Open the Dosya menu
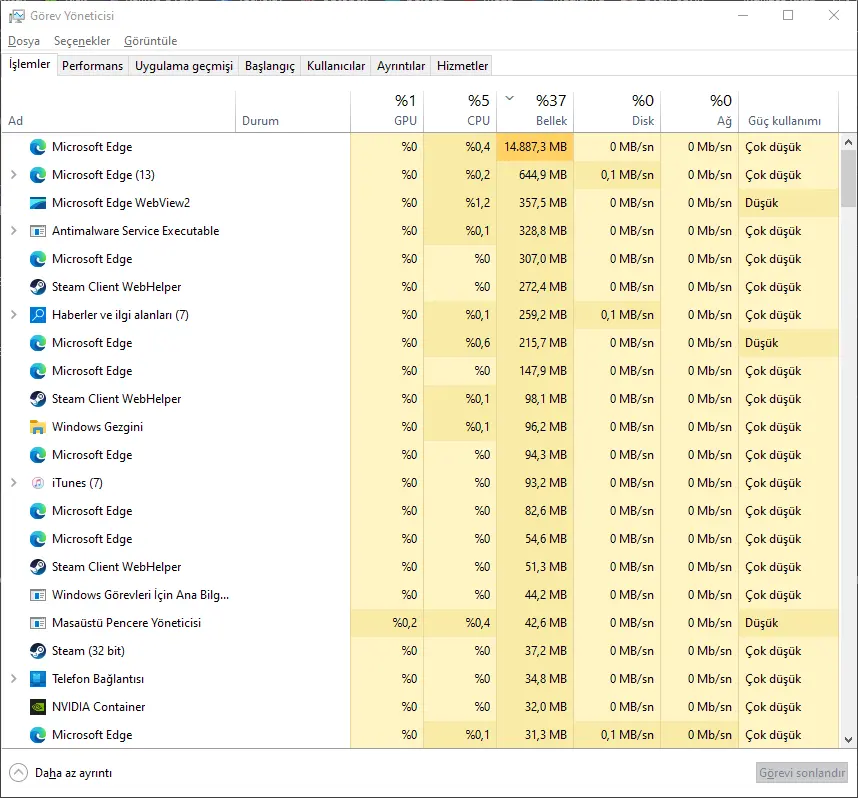 [24, 41]
